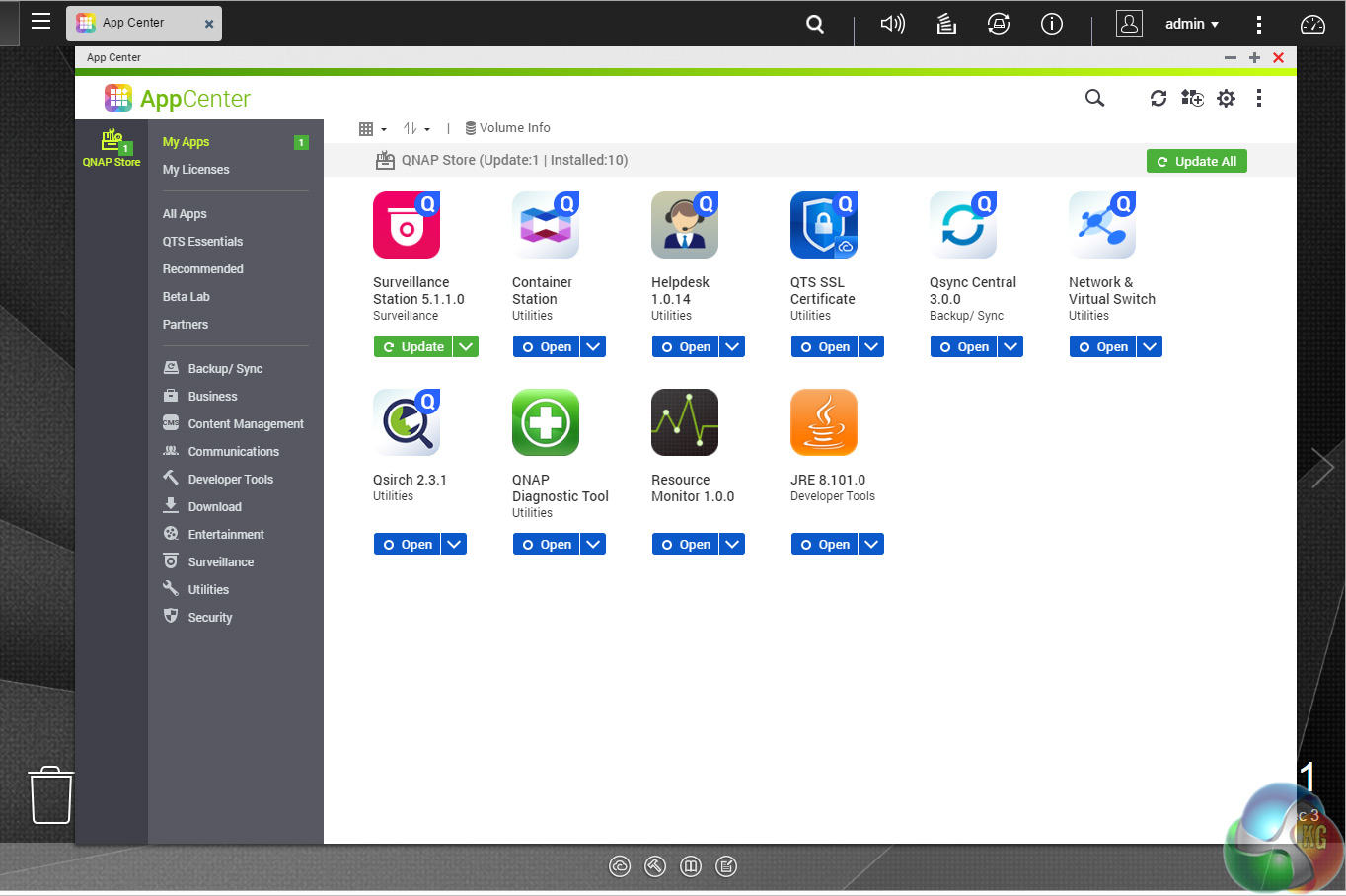Open event notifications info icon
This screenshot has width=1346, height=896.
click(x=1052, y=24)
